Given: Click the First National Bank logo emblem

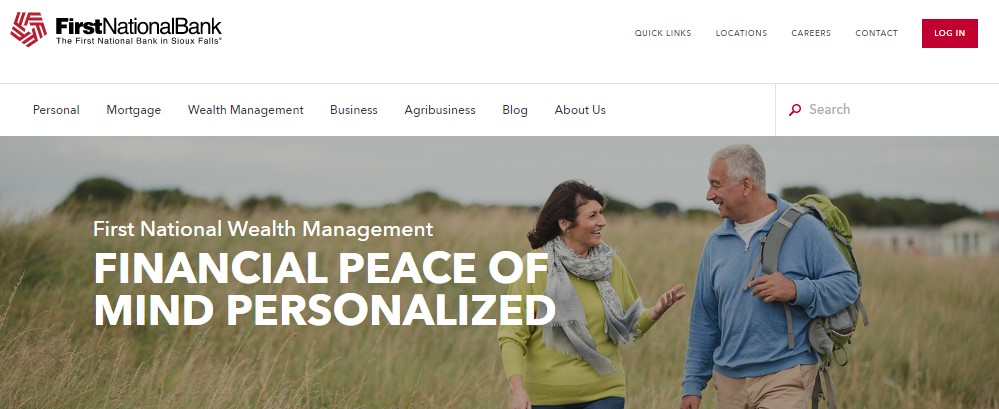Looking at the screenshot, I should point(29,29).
